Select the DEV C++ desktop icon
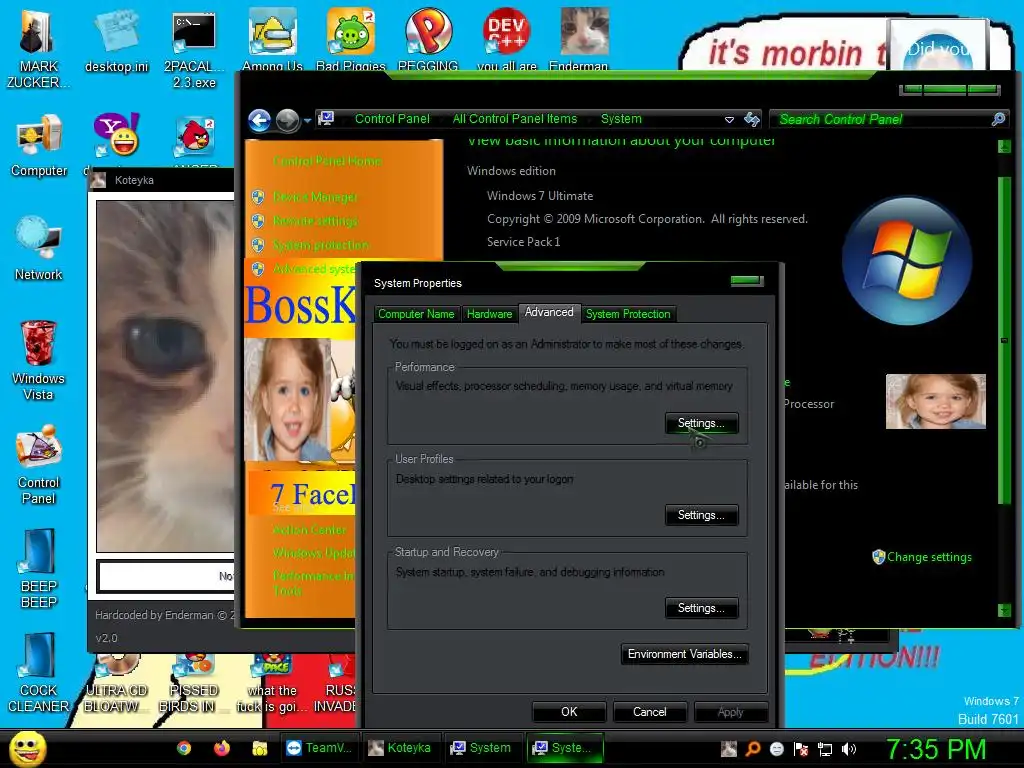This screenshot has width=1024, height=768. tap(507, 41)
